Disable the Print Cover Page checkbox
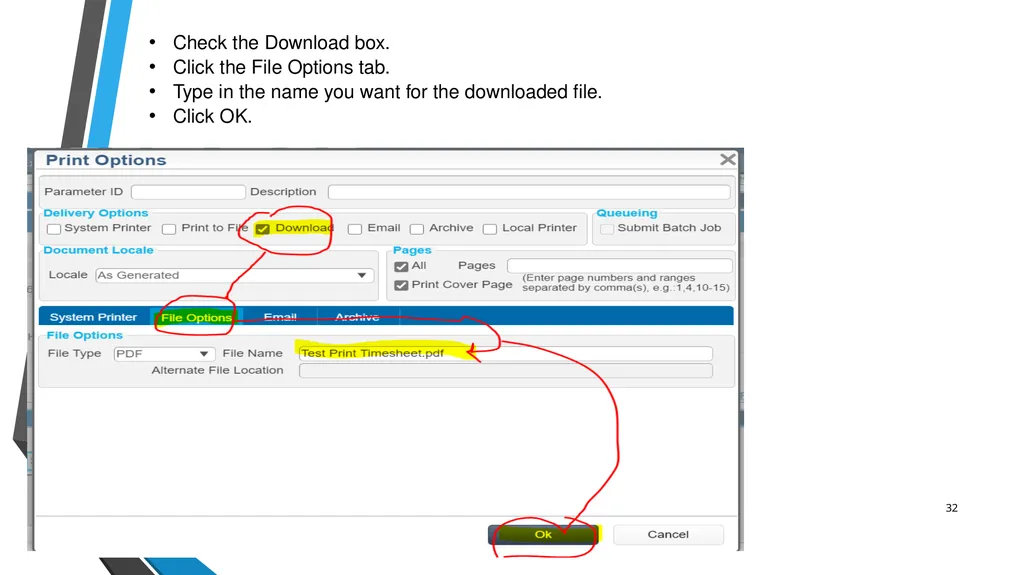This screenshot has height=575, width=1024. [x=401, y=286]
